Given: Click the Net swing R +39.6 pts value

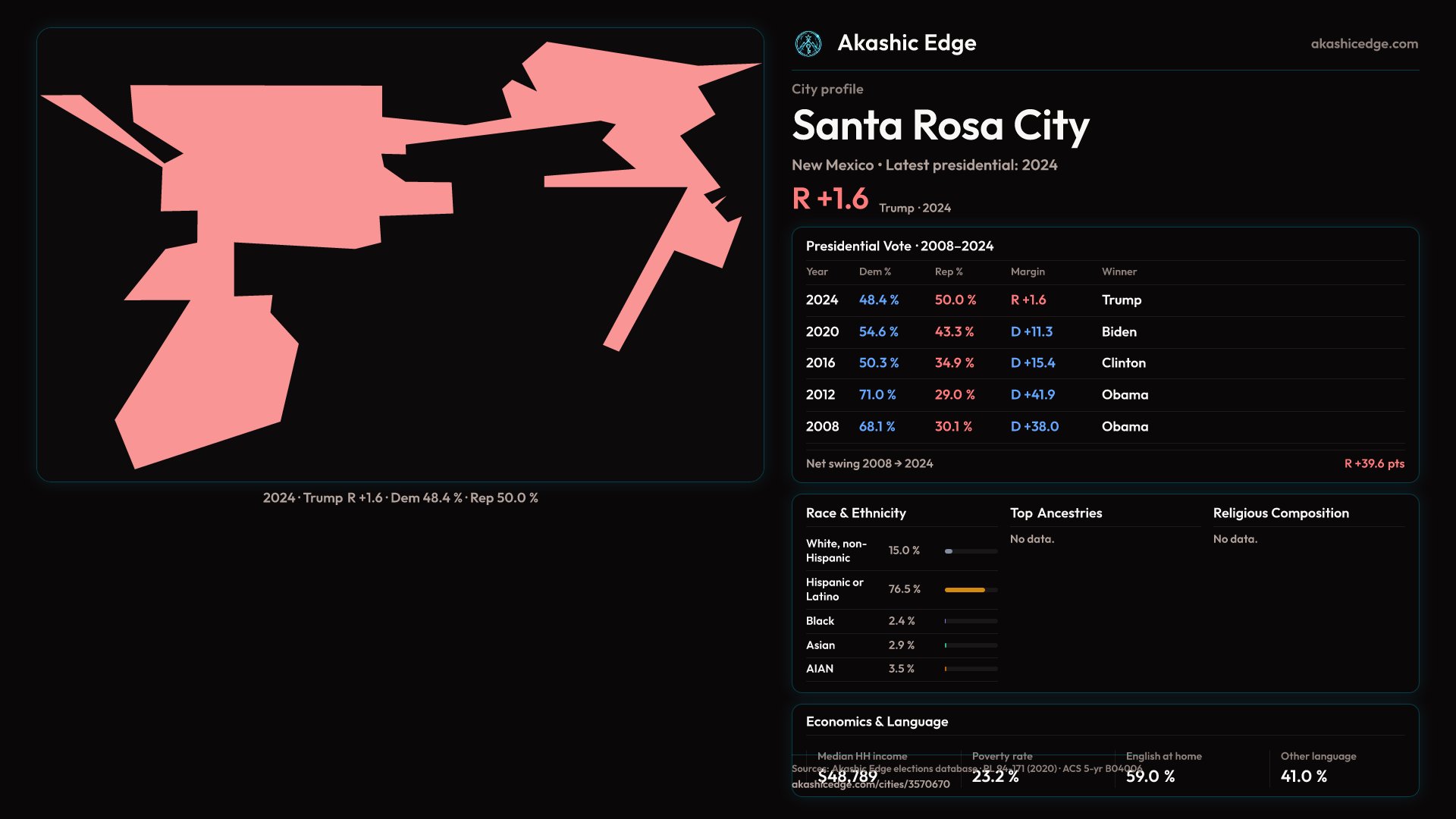Looking at the screenshot, I should (x=1373, y=464).
